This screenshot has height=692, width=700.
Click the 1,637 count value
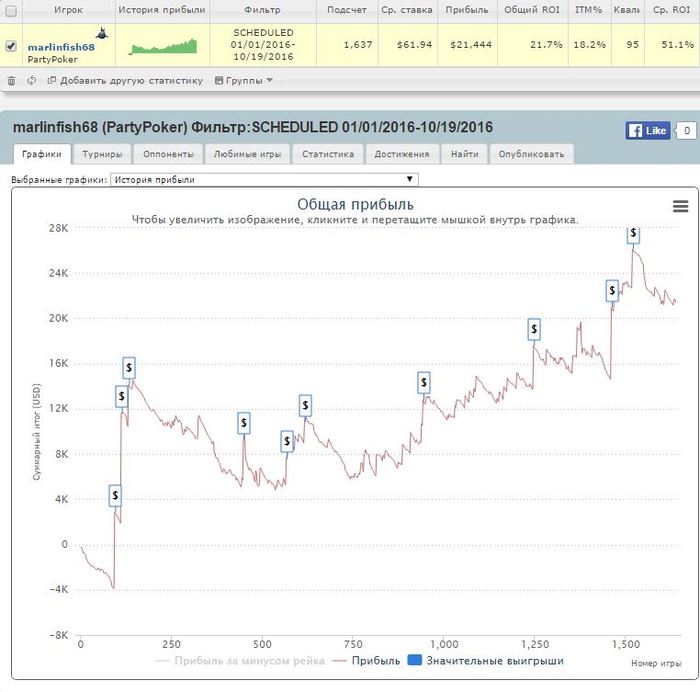pyautogui.click(x=358, y=45)
